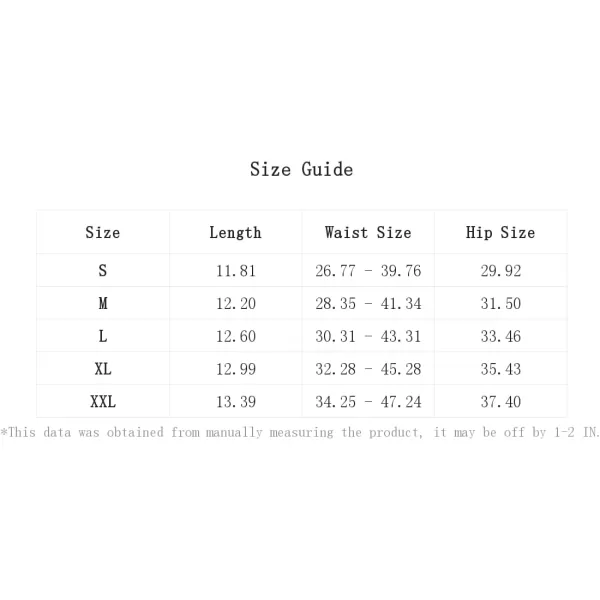This screenshot has height=600, width=600.
Task: Select the L size row label
Action: (x=103, y=336)
